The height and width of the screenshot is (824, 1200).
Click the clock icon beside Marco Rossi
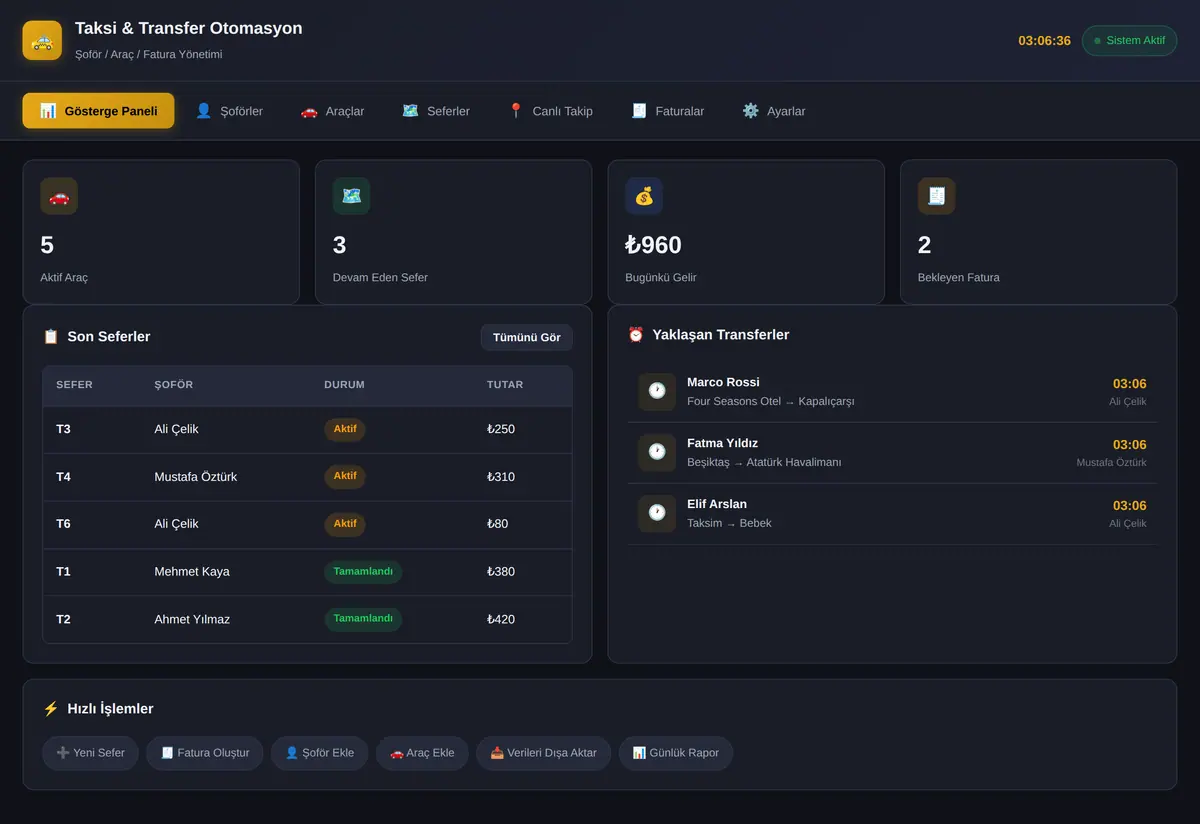click(x=657, y=391)
